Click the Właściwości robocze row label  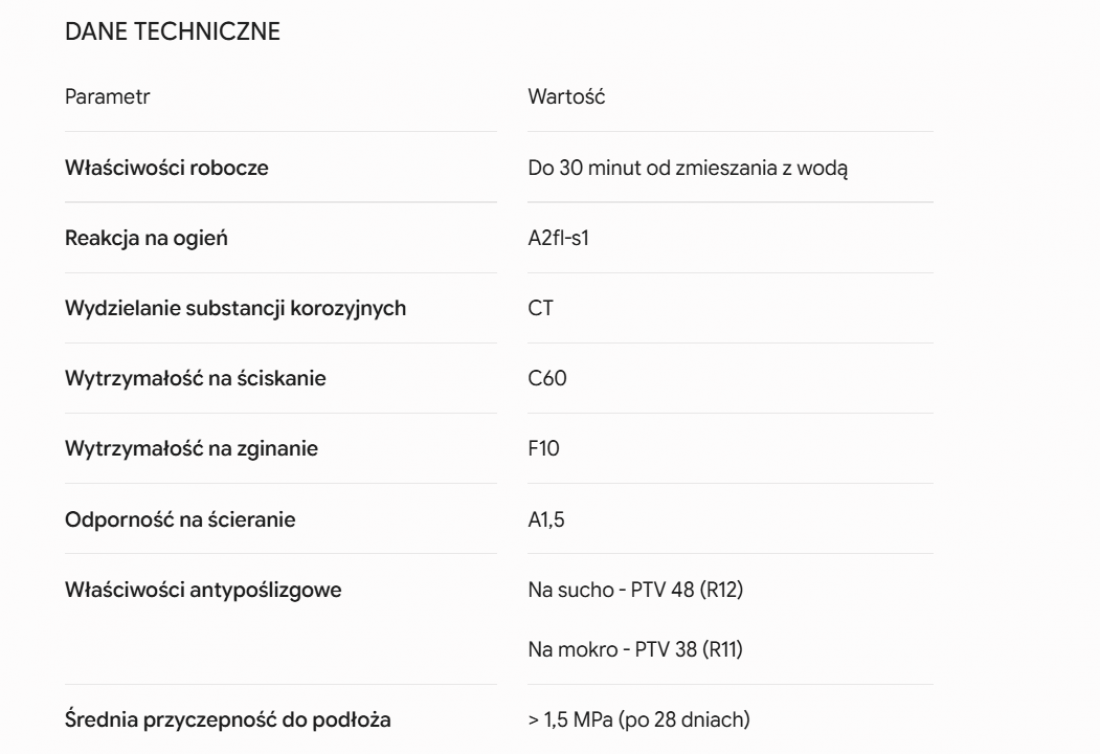(x=166, y=168)
